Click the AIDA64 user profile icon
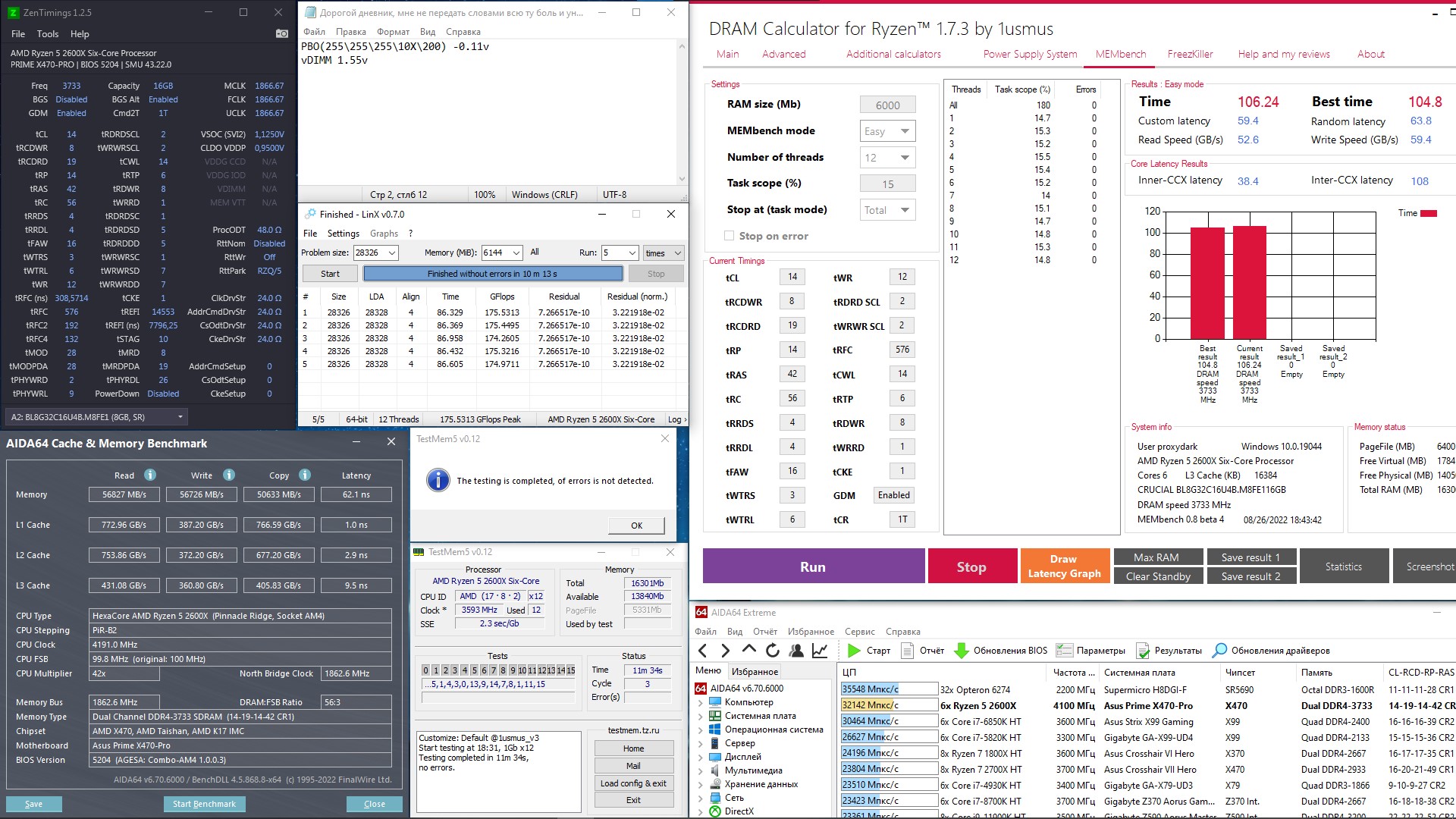The image size is (1456, 819). pos(796,651)
